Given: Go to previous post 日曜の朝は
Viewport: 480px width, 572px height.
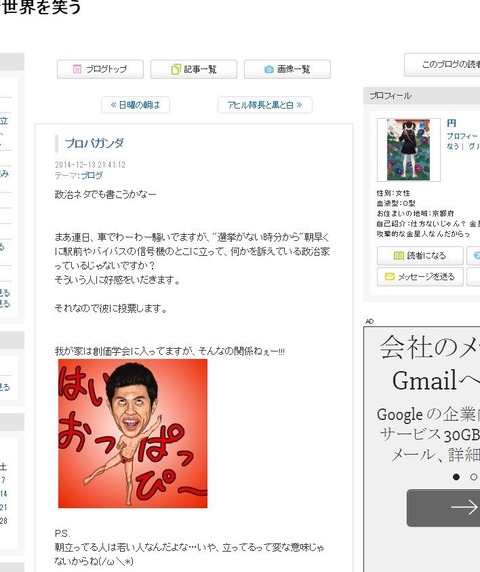Looking at the screenshot, I should pyautogui.click(x=135, y=105).
